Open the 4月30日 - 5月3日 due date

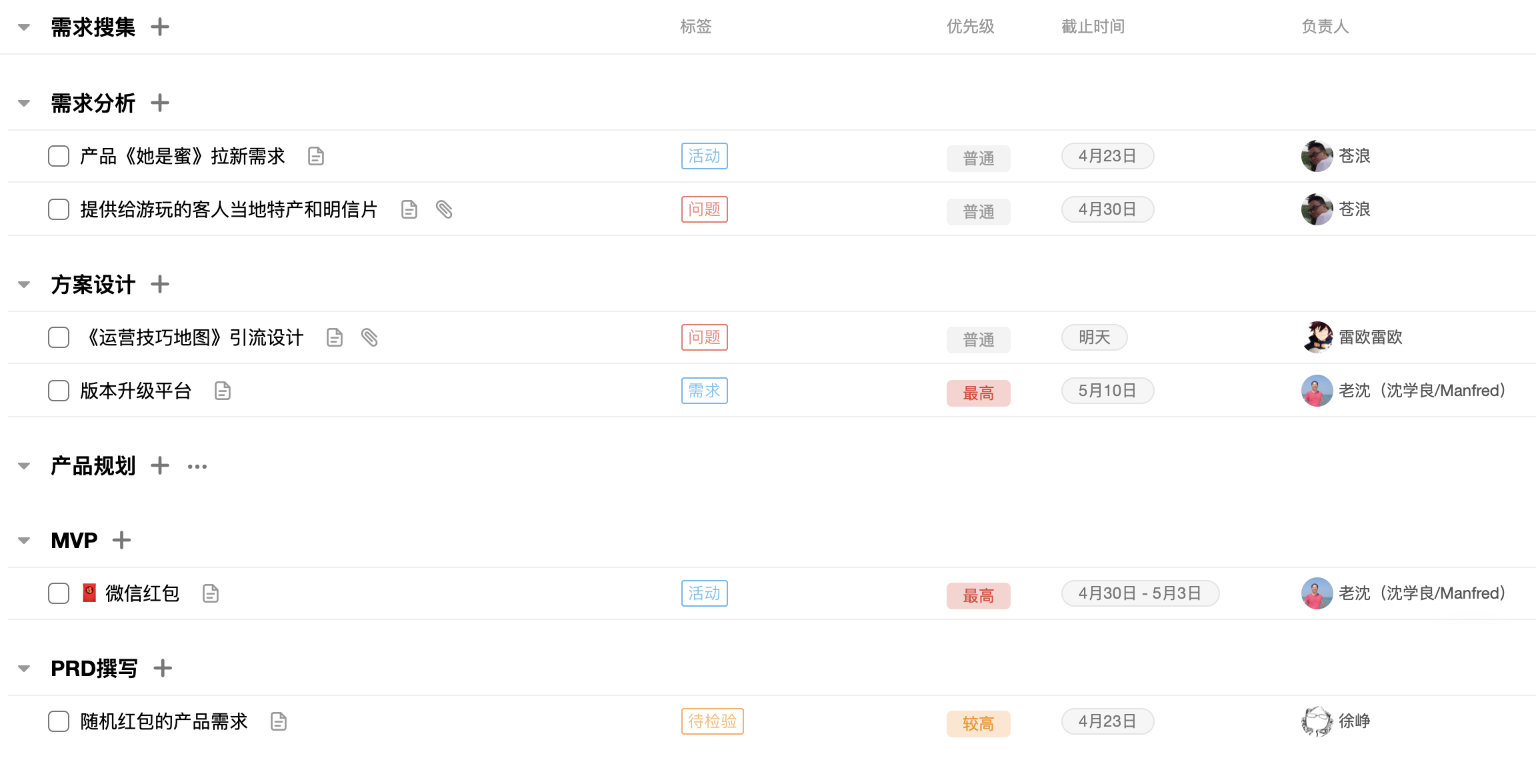[1140, 593]
